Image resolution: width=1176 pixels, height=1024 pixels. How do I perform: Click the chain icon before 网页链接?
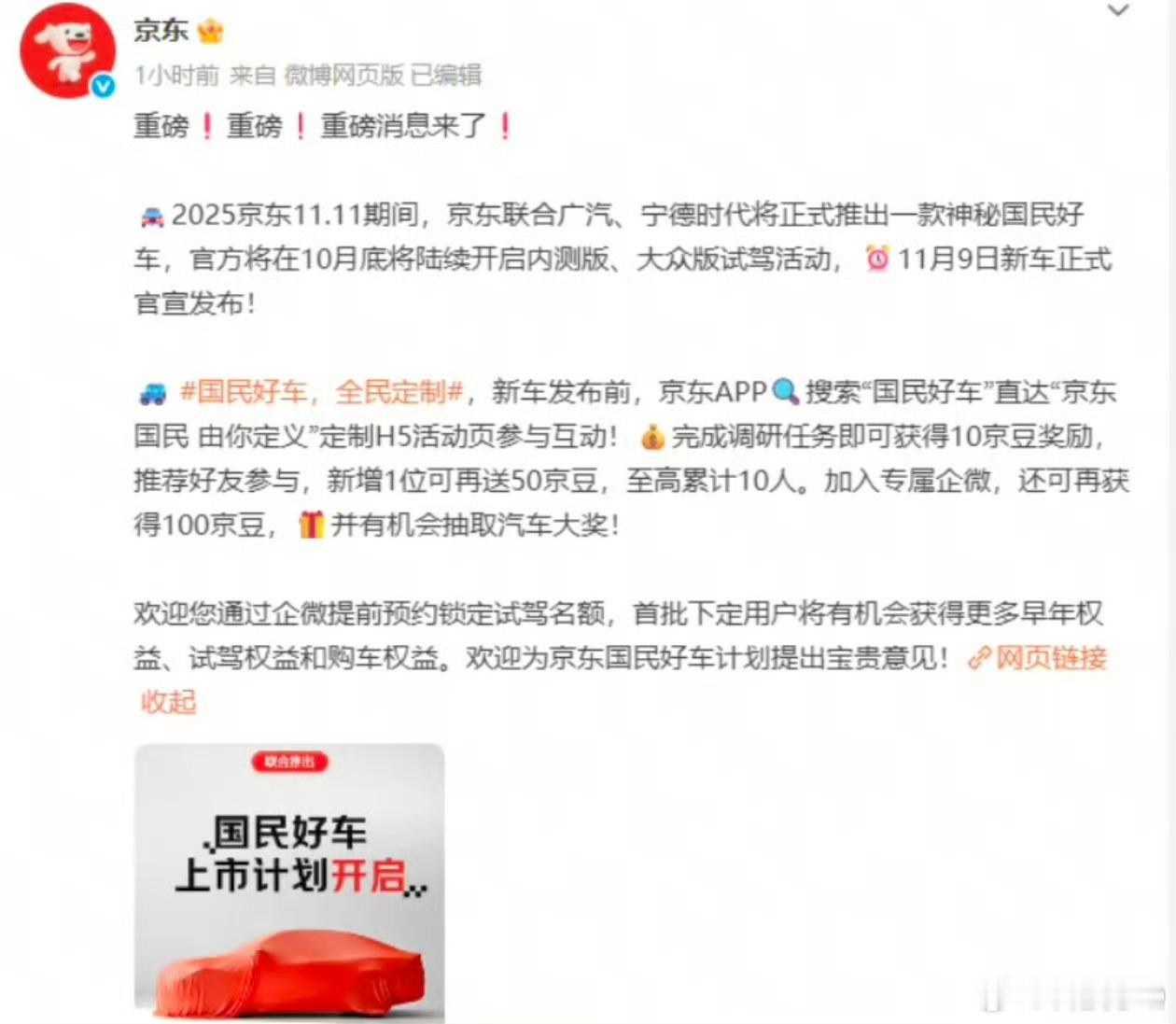(979, 659)
